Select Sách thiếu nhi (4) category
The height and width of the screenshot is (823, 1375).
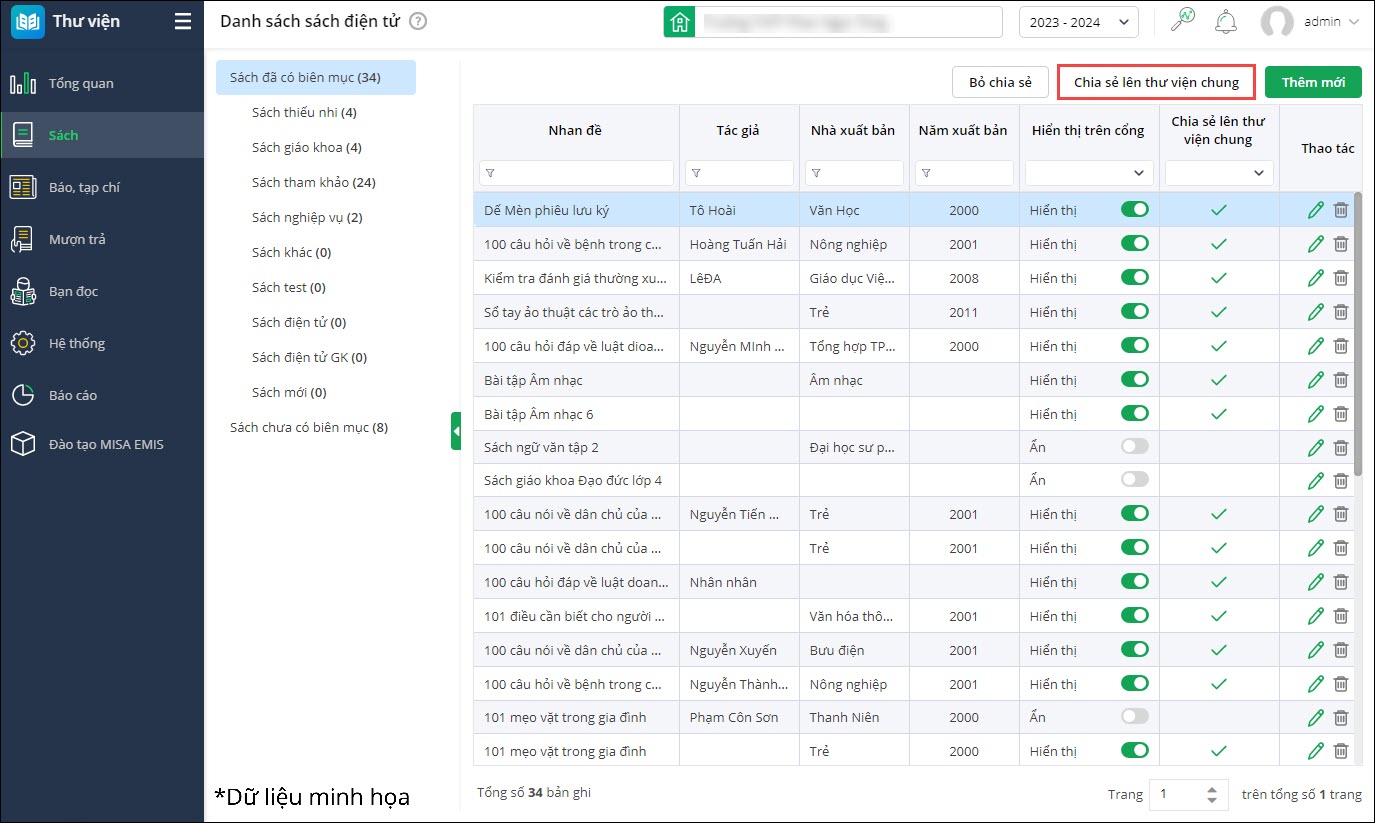point(304,112)
